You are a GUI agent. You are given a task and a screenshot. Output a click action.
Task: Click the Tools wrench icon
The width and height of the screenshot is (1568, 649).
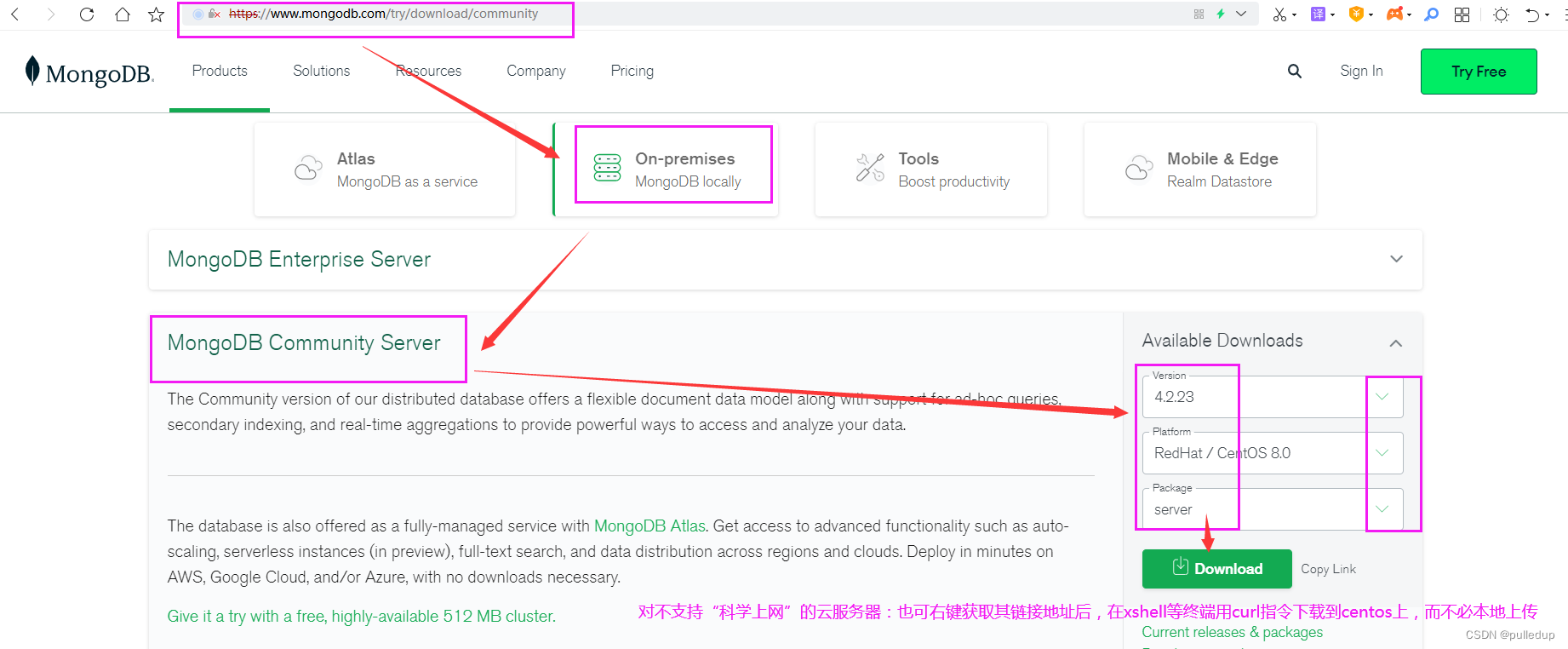(870, 168)
